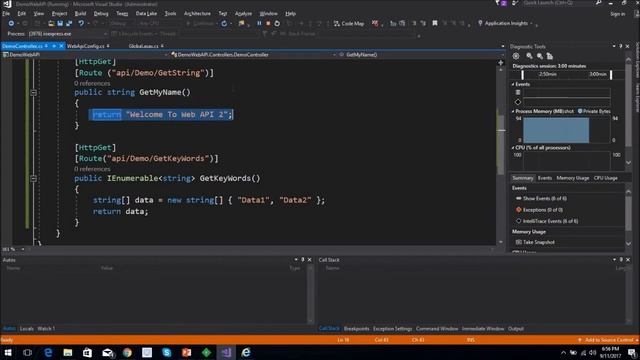Close the DemoController.cs tab
Screen dimensions: 640x360
61,46
